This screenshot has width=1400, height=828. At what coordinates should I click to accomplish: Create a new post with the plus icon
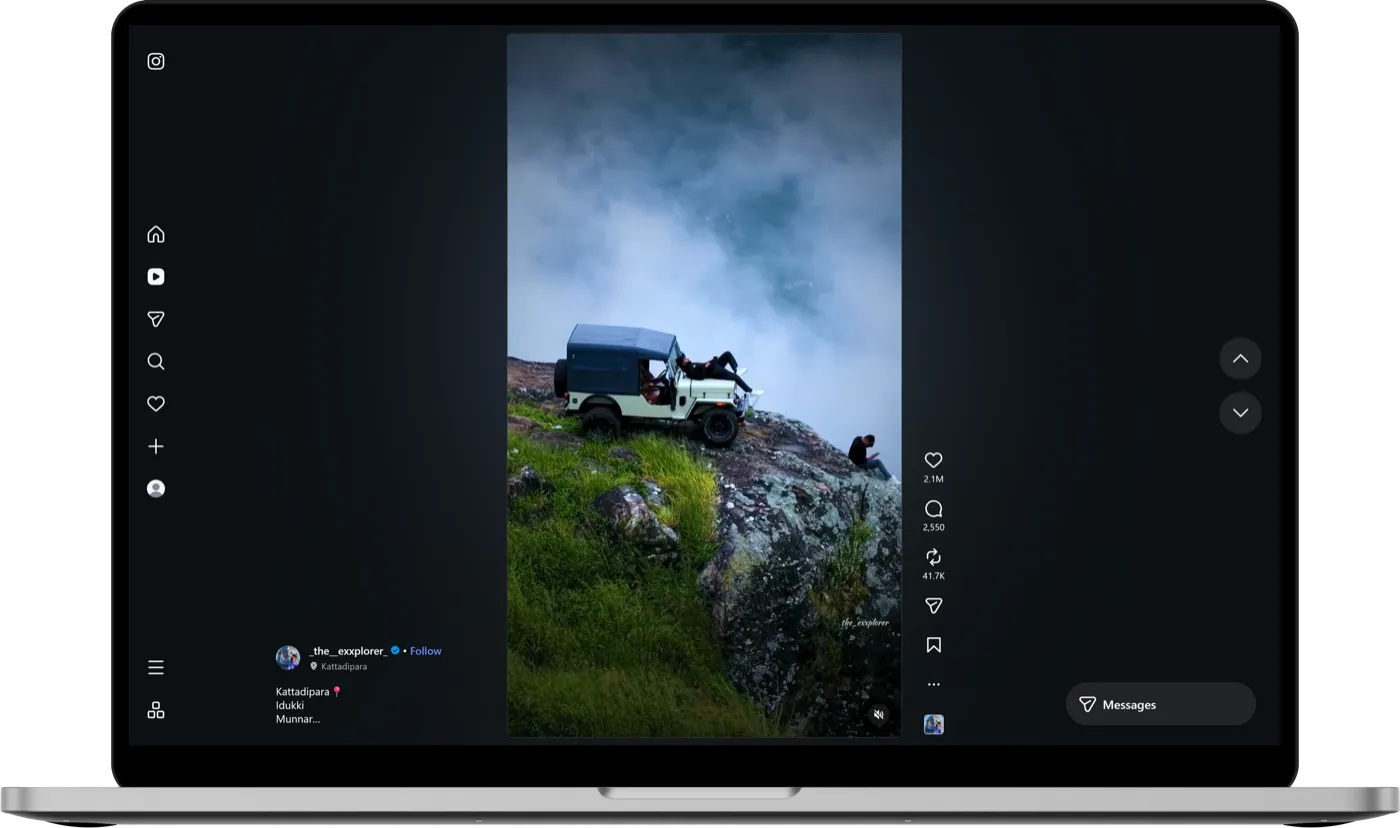[156, 446]
